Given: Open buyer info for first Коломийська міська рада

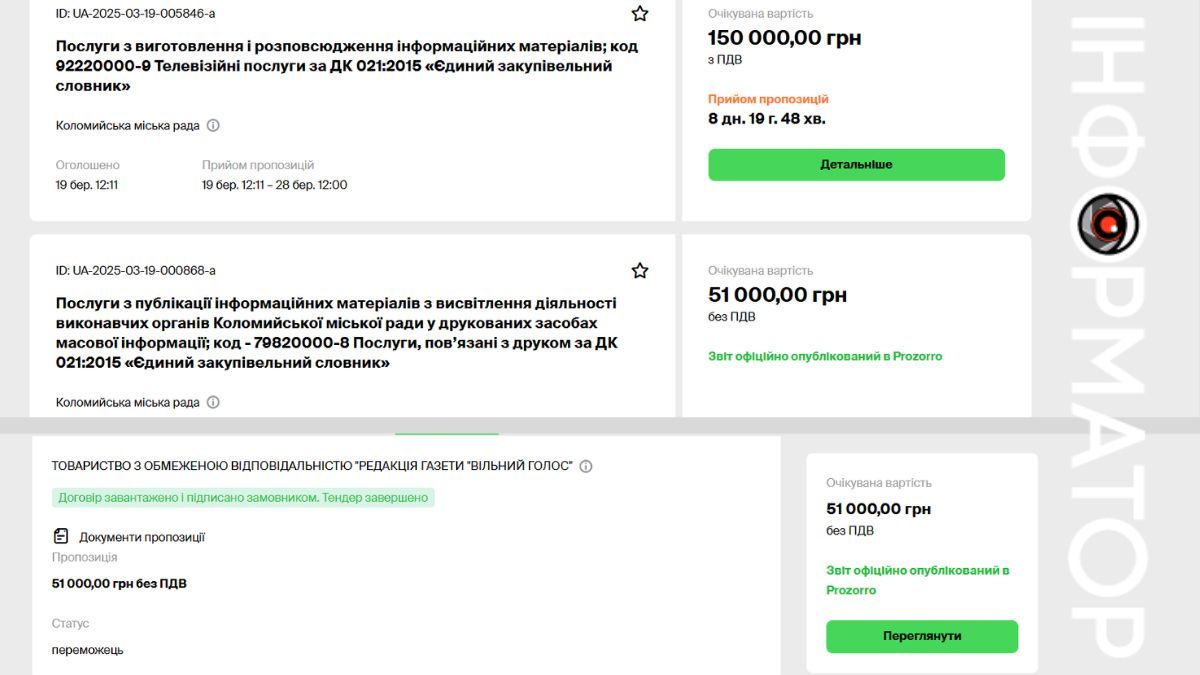Looking at the screenshot, I should pyautogui.click(x=211, y=125).
